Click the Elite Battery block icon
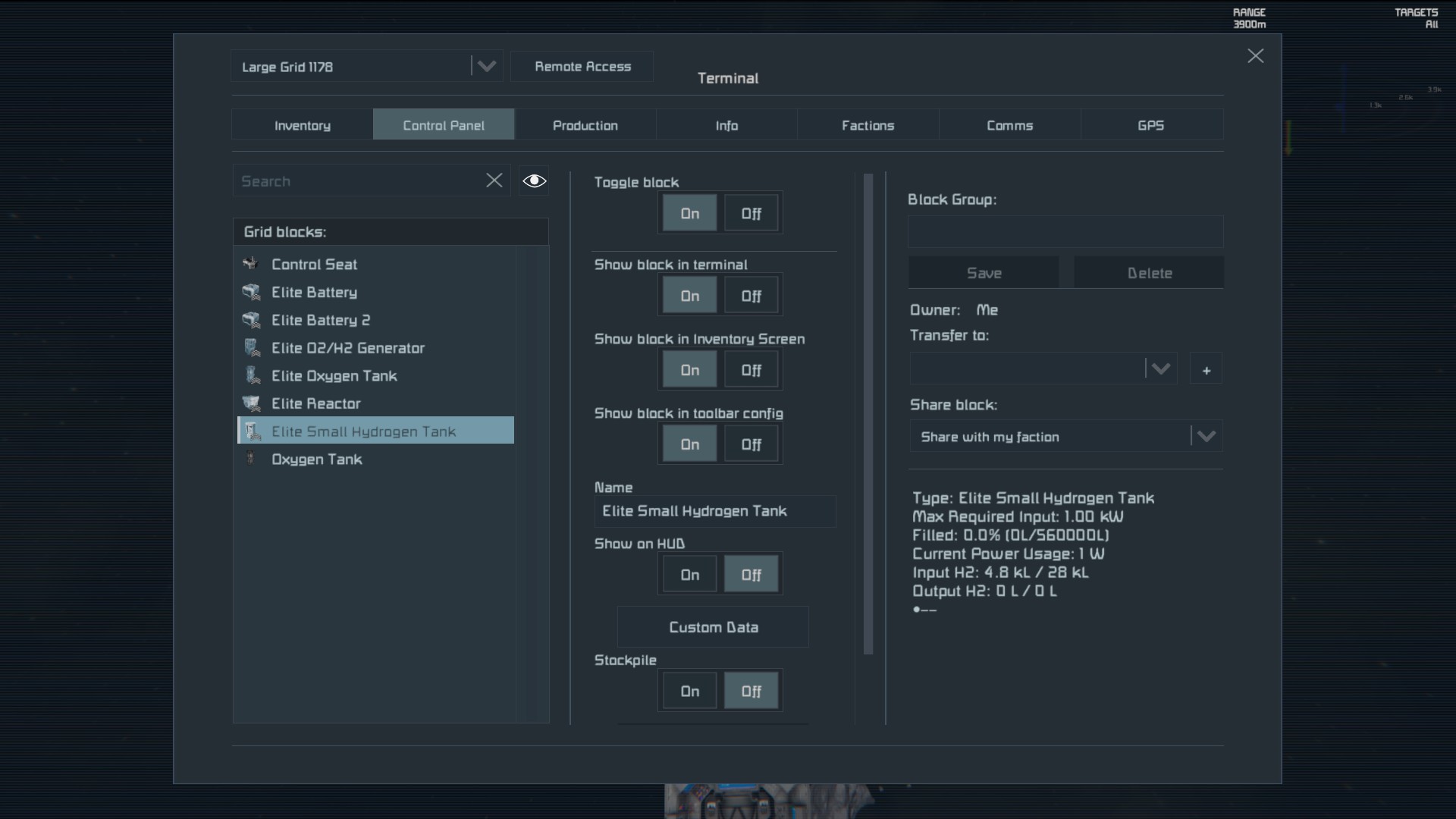This screenshot has width=1456, height=819. (x=251, y=292)
